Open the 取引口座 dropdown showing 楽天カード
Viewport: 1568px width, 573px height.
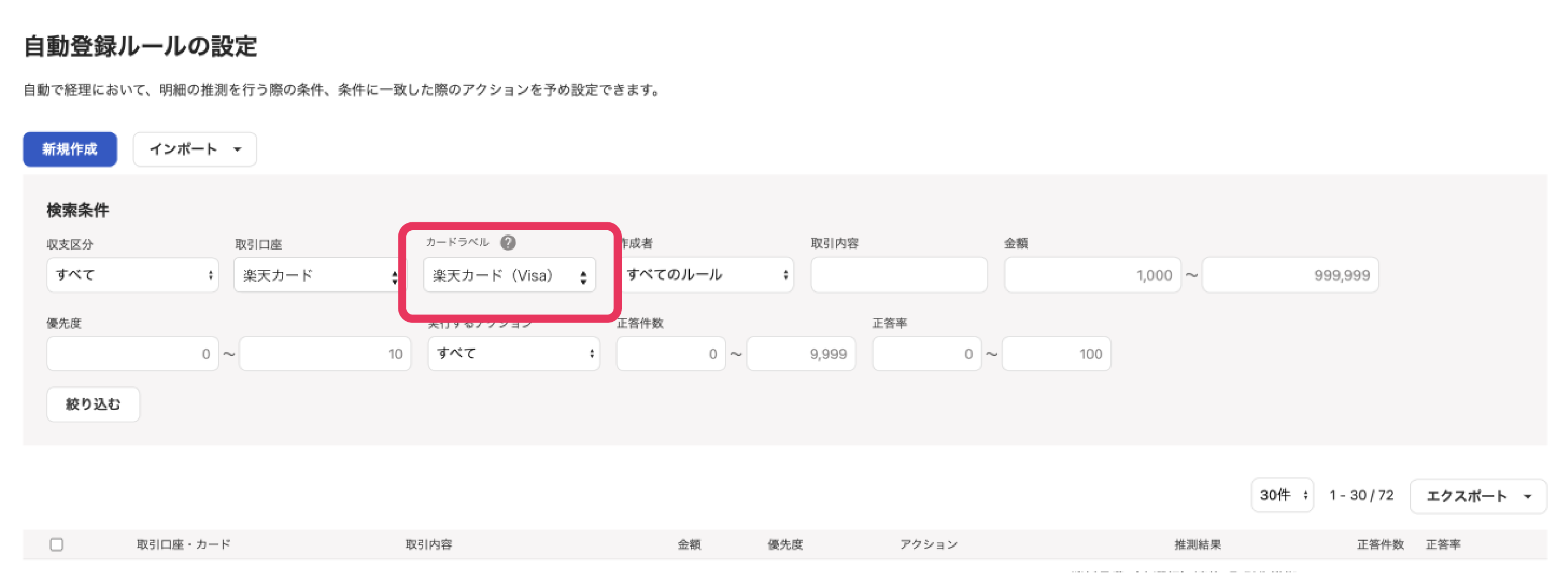click(317, 275)
